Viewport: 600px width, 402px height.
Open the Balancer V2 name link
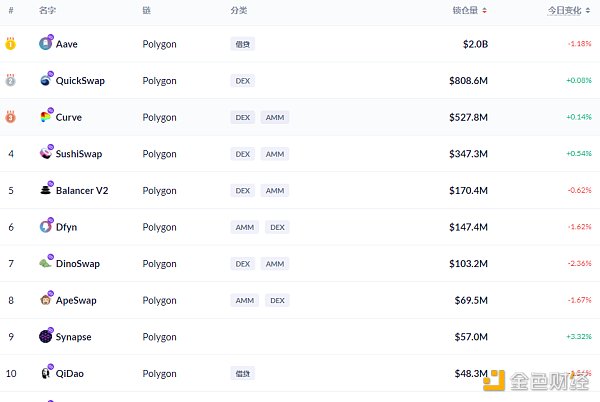click(82, 190)
